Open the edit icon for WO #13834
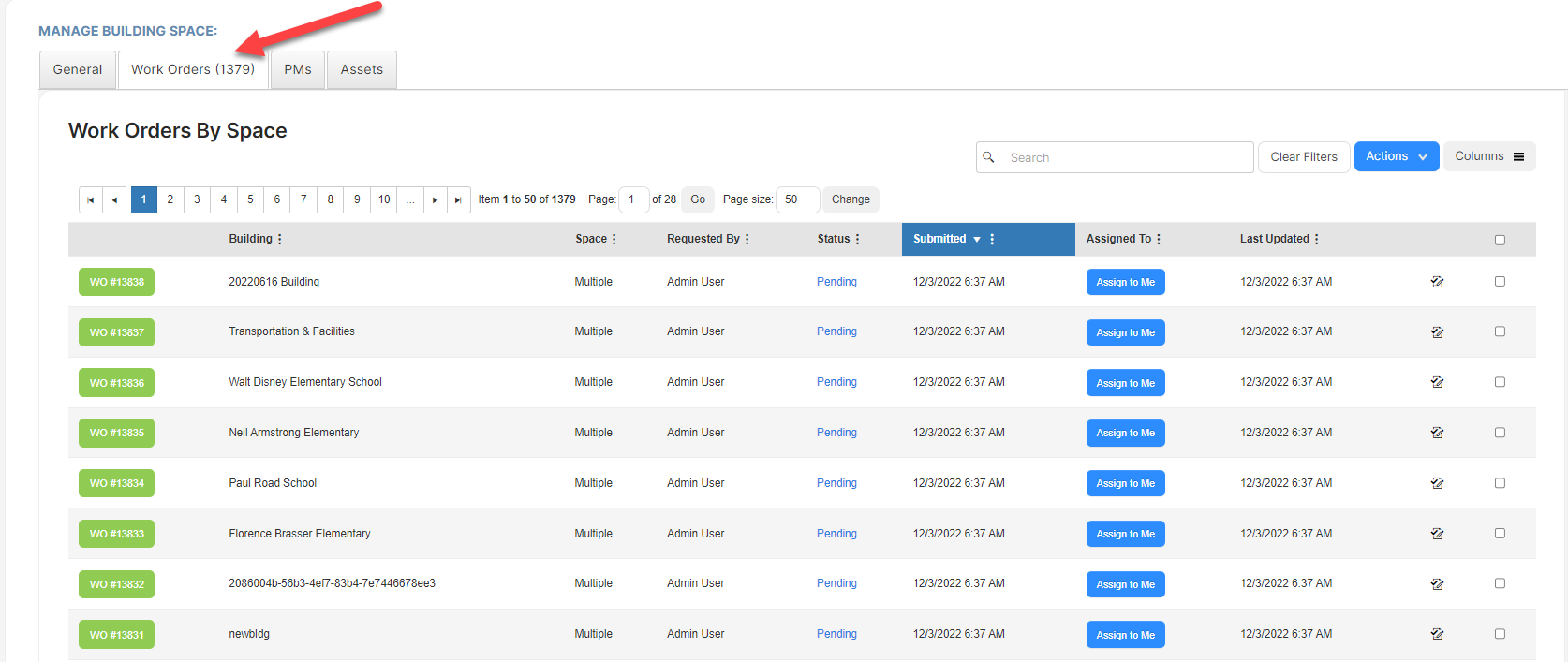The height and width of the screenshot is (662, 1568). (1437, 483)
